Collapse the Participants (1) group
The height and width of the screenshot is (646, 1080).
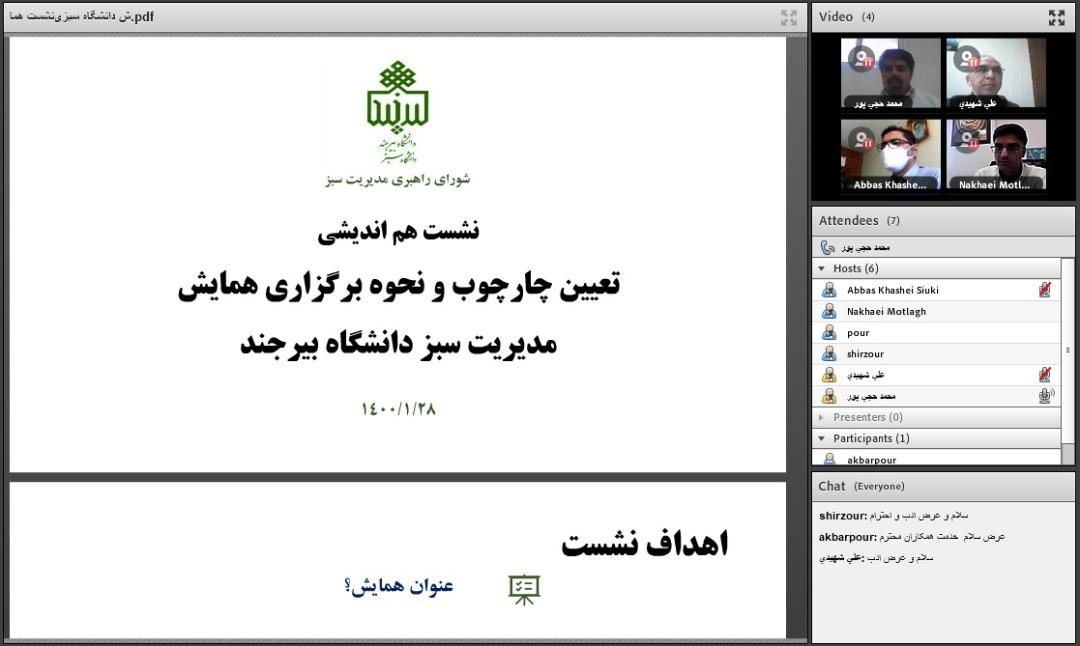click(x=822, y=439)
